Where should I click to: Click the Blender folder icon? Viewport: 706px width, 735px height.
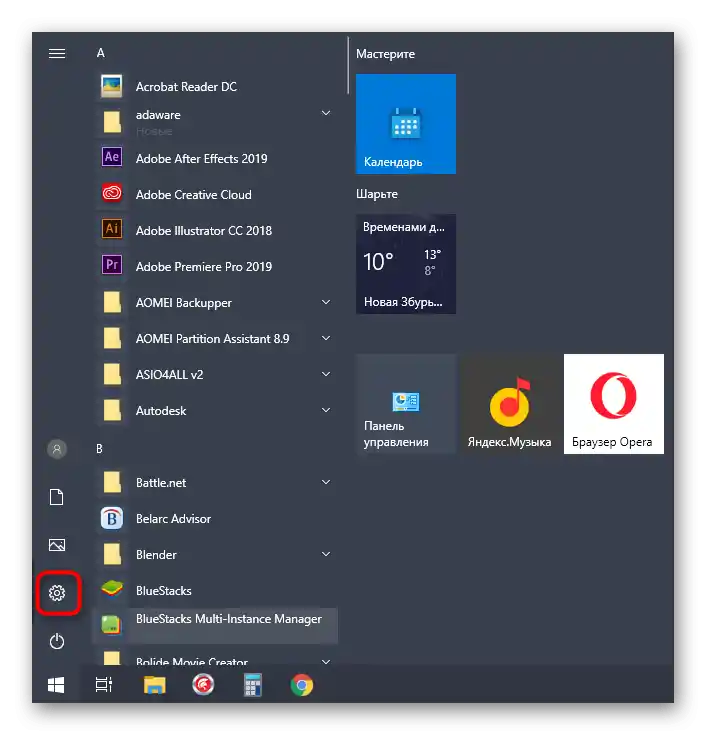pos(112,554)
